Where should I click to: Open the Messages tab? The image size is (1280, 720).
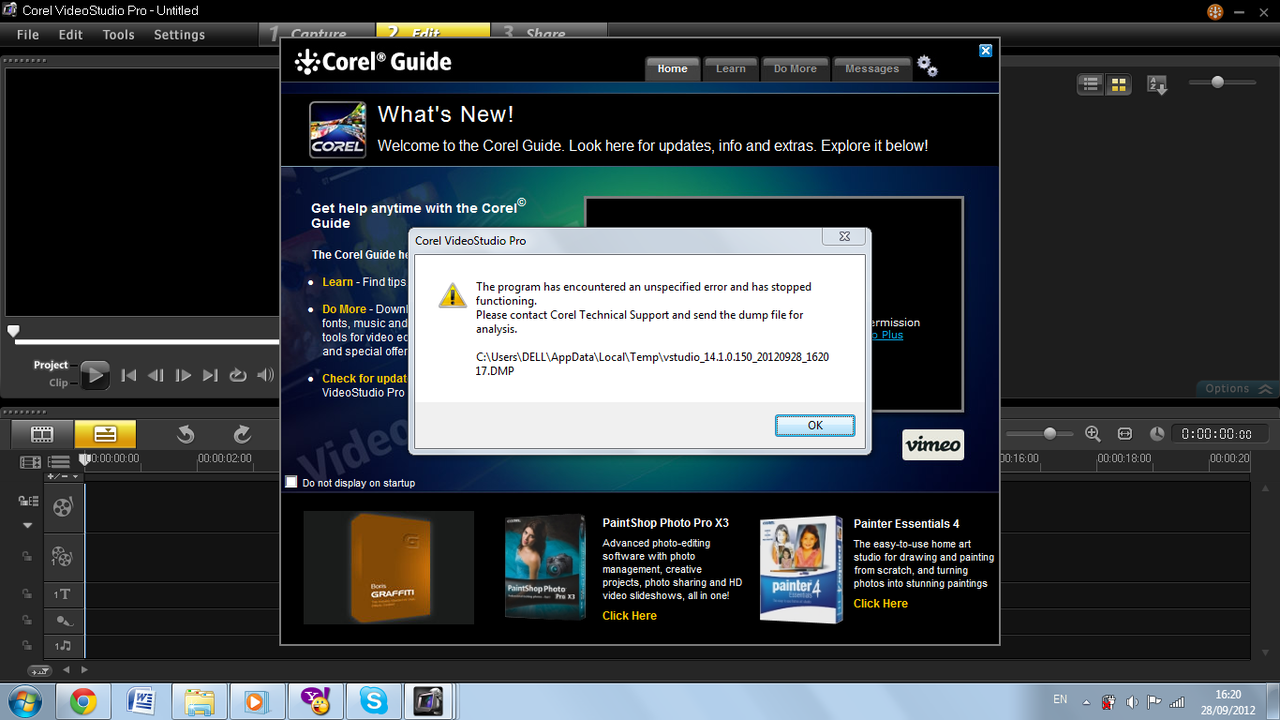(872, 68)
